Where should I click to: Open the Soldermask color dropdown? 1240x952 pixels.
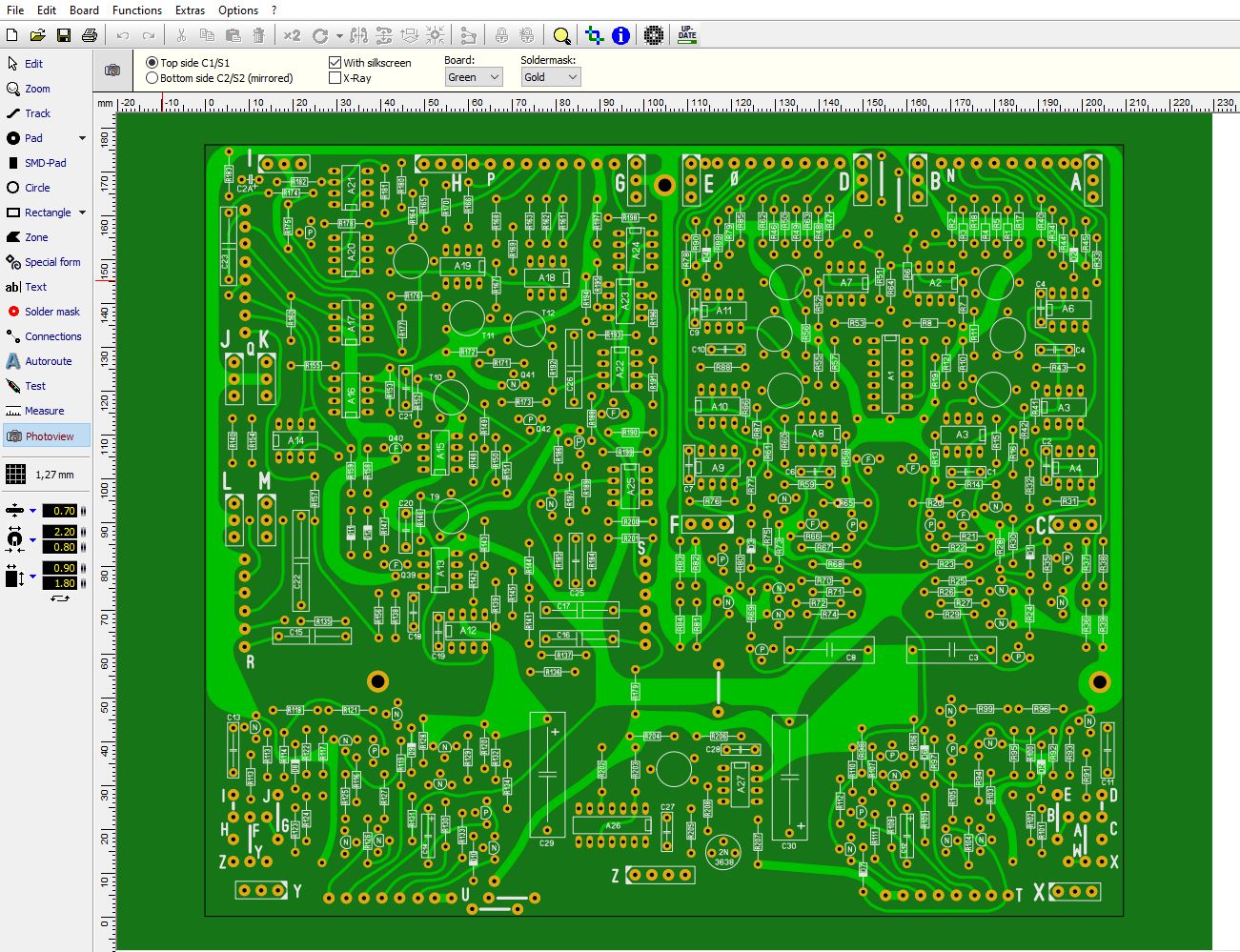click(x=550, y=77)
